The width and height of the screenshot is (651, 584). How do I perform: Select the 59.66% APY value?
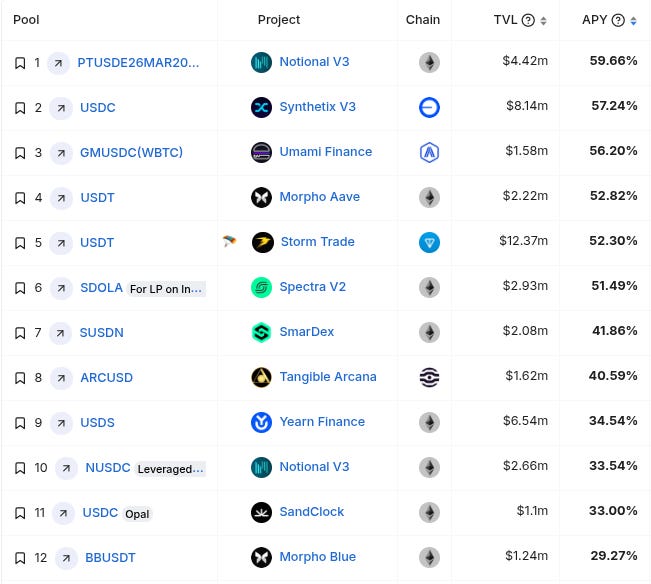tap(613, 61)
